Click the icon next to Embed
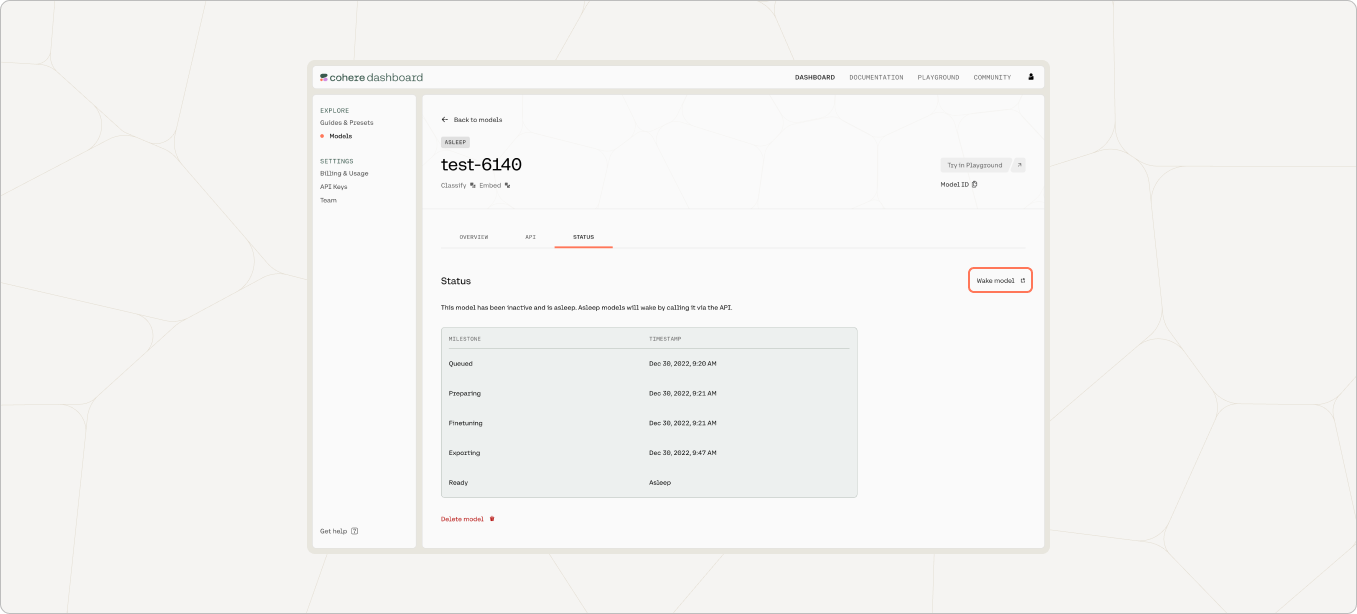1357x614 pixels. point(508,185)
